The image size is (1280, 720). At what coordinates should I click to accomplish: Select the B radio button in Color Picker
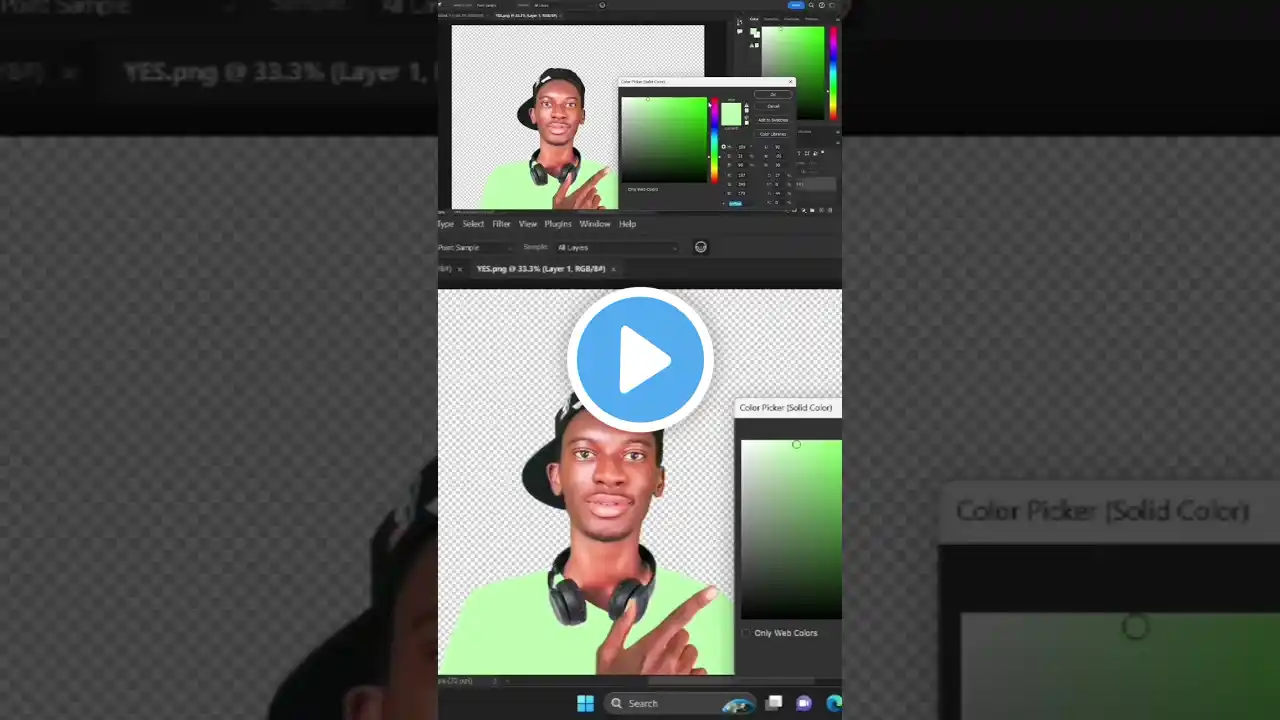coord(724,165)
